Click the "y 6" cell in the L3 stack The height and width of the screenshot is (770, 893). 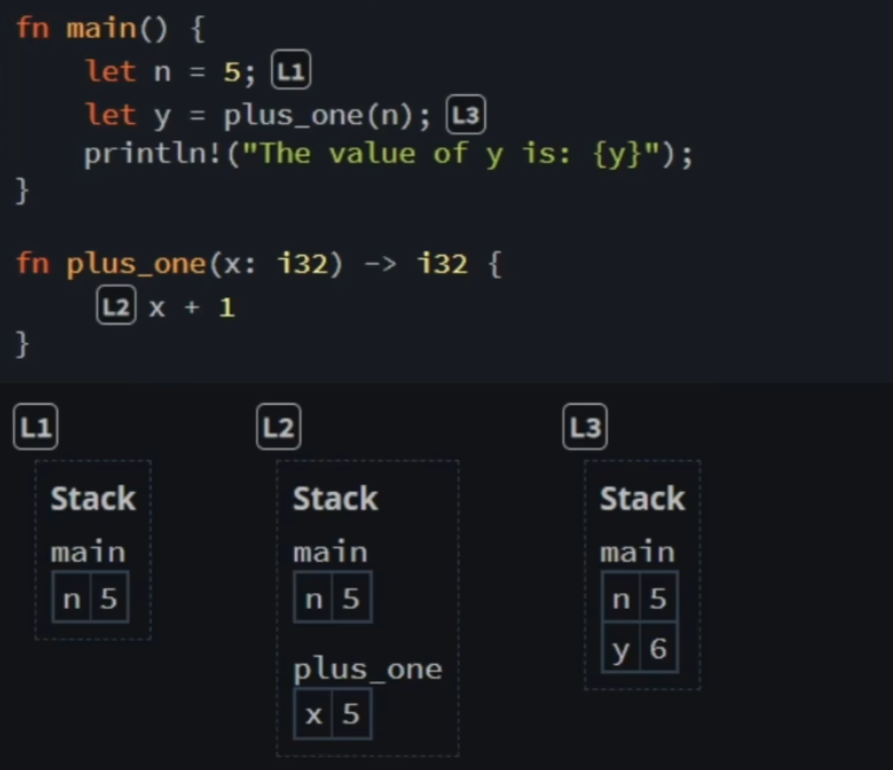click(640, 650)
